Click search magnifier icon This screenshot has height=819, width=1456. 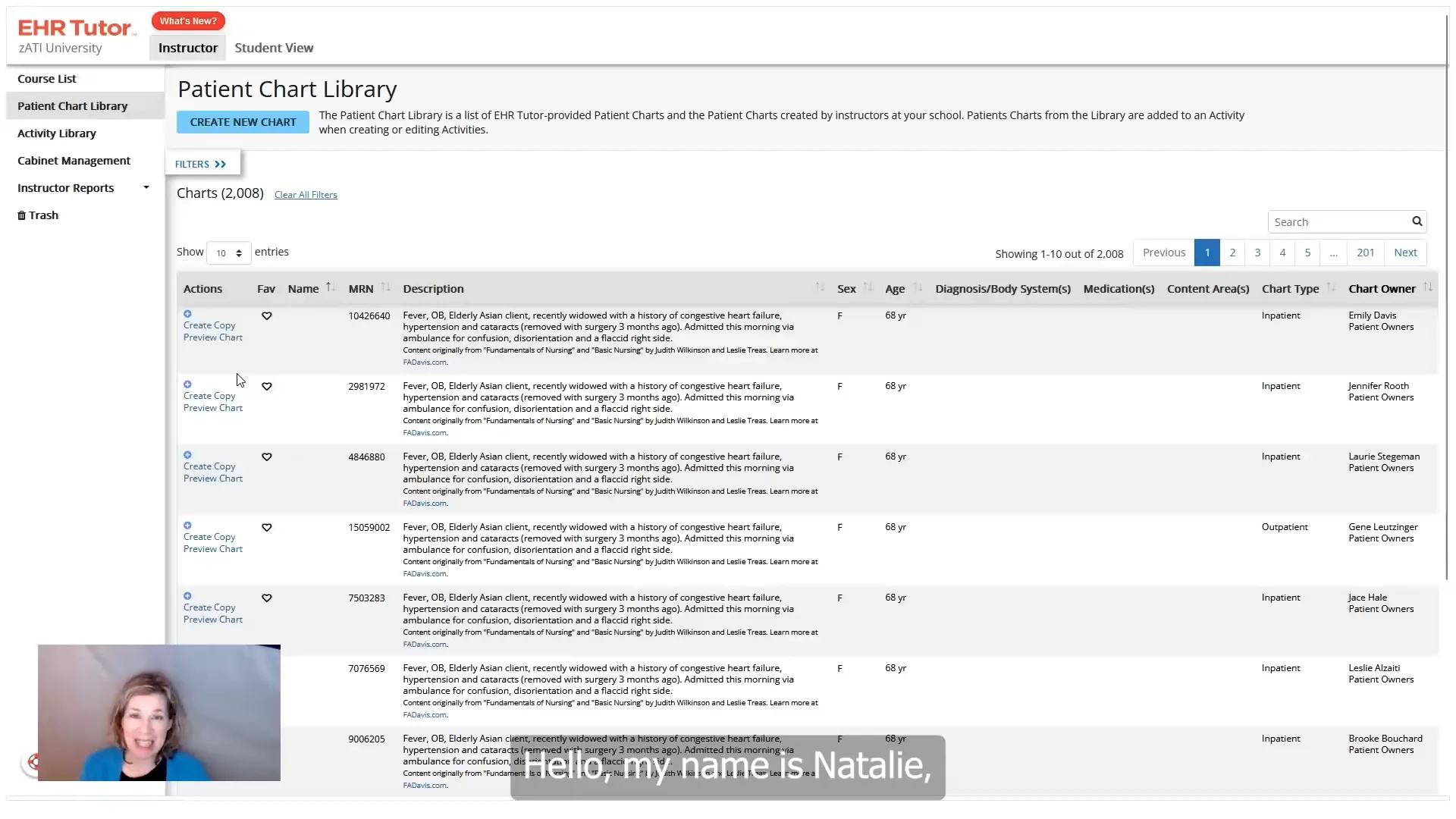pyautogui.click(x=1417, y=221)
